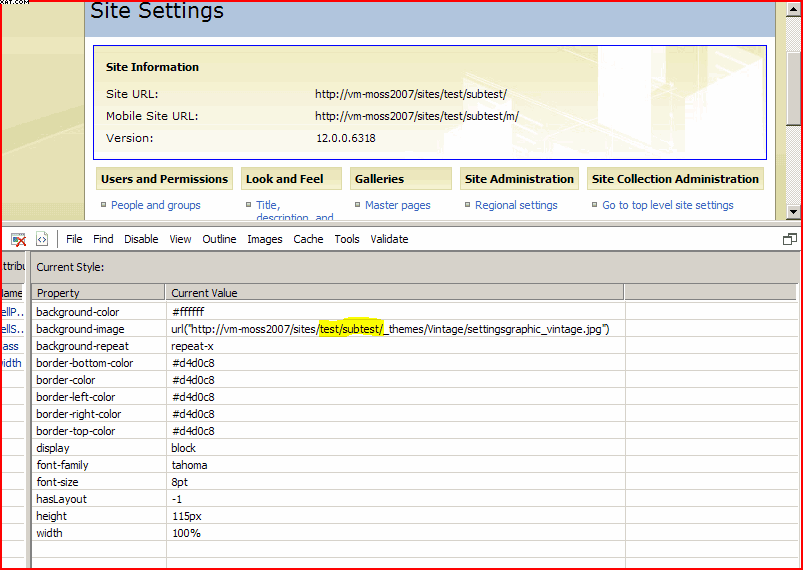Open the Find menu
803x570 pixels.
103,239
